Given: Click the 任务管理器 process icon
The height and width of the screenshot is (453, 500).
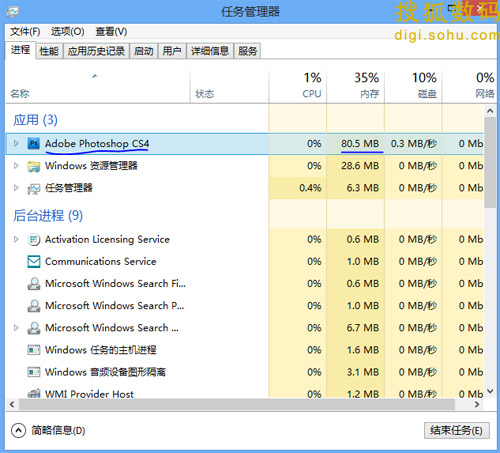Looking at the screenshot, I should 33,188.
